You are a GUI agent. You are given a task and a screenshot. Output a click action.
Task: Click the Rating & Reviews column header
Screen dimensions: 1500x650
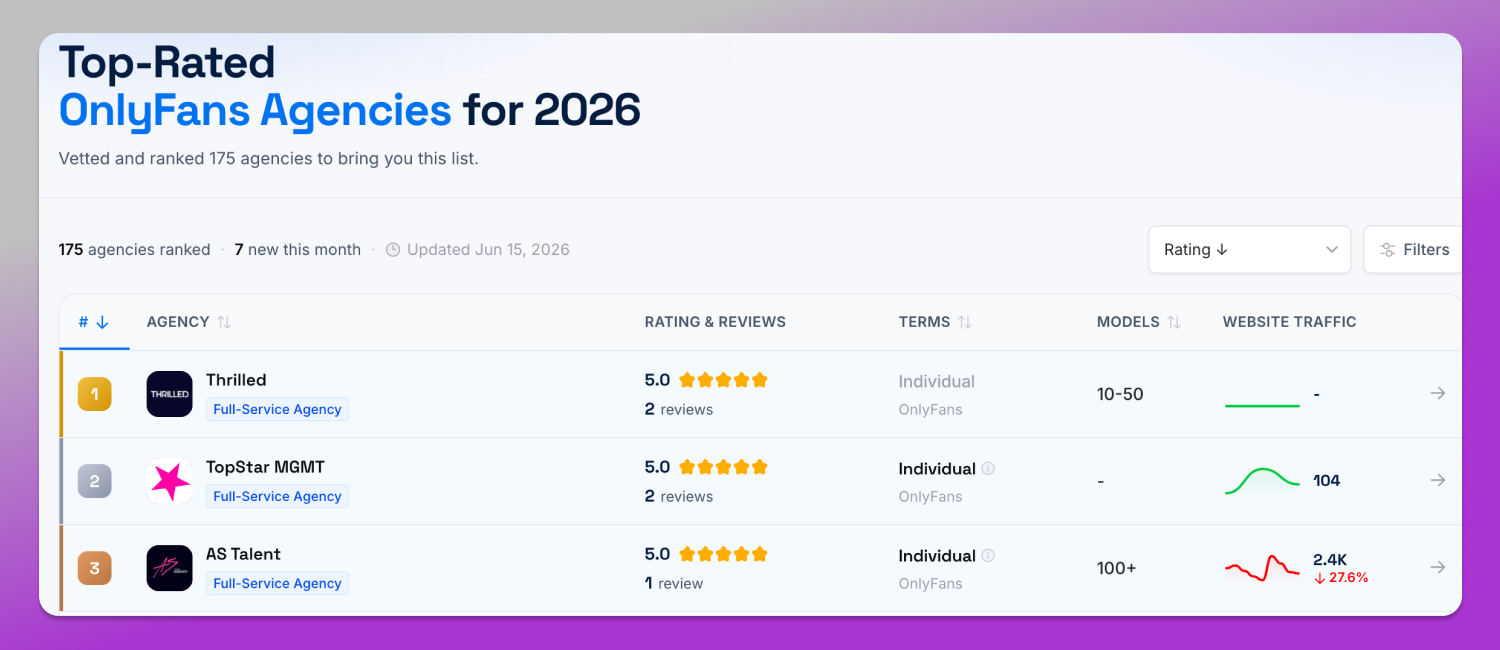[x=715, y=322]
